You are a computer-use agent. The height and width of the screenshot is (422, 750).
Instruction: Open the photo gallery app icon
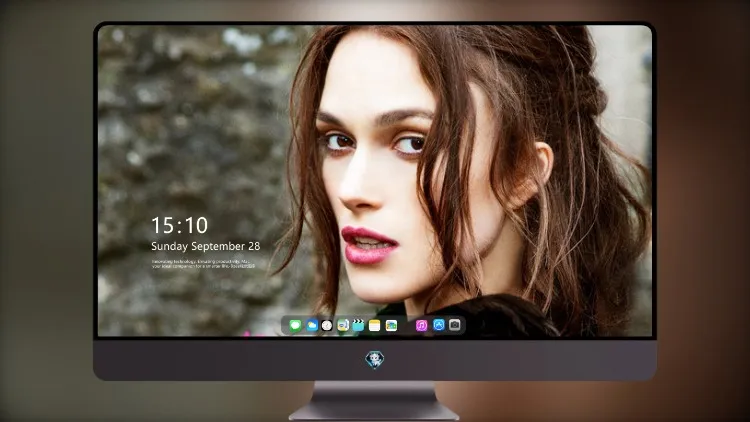click(x=391, y=326)
